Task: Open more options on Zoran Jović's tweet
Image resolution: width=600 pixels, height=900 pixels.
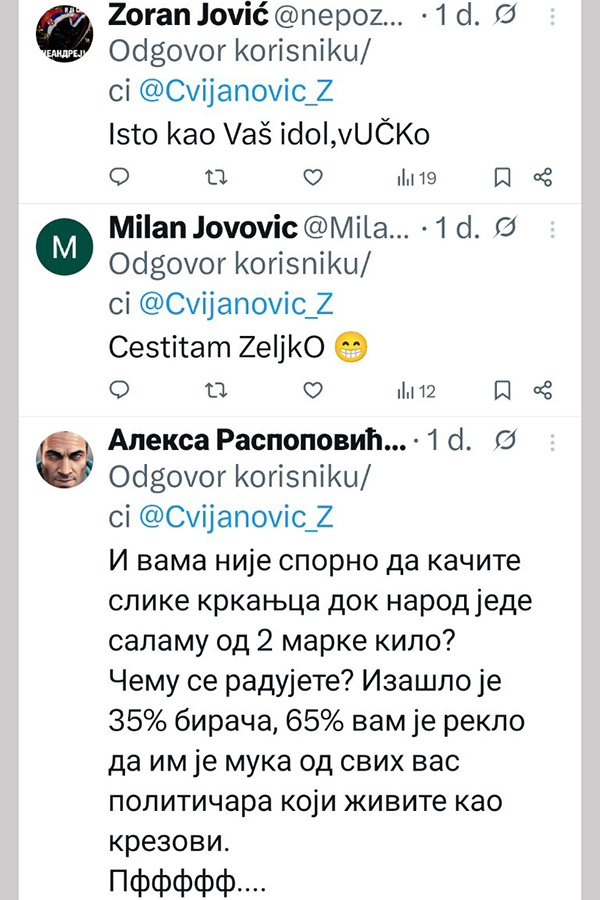Action: (550, 17)
